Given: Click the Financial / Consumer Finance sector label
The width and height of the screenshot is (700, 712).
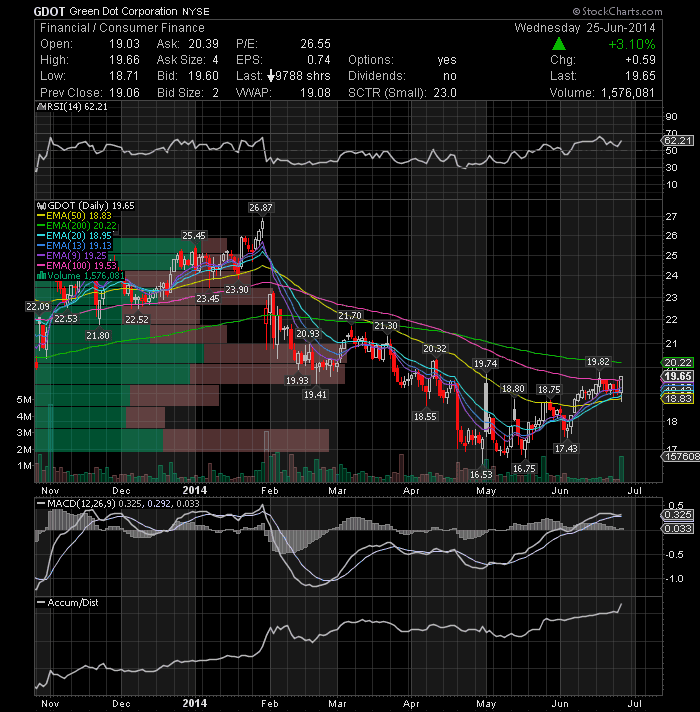Looking at the screenshot, I should tap(122, 28).
